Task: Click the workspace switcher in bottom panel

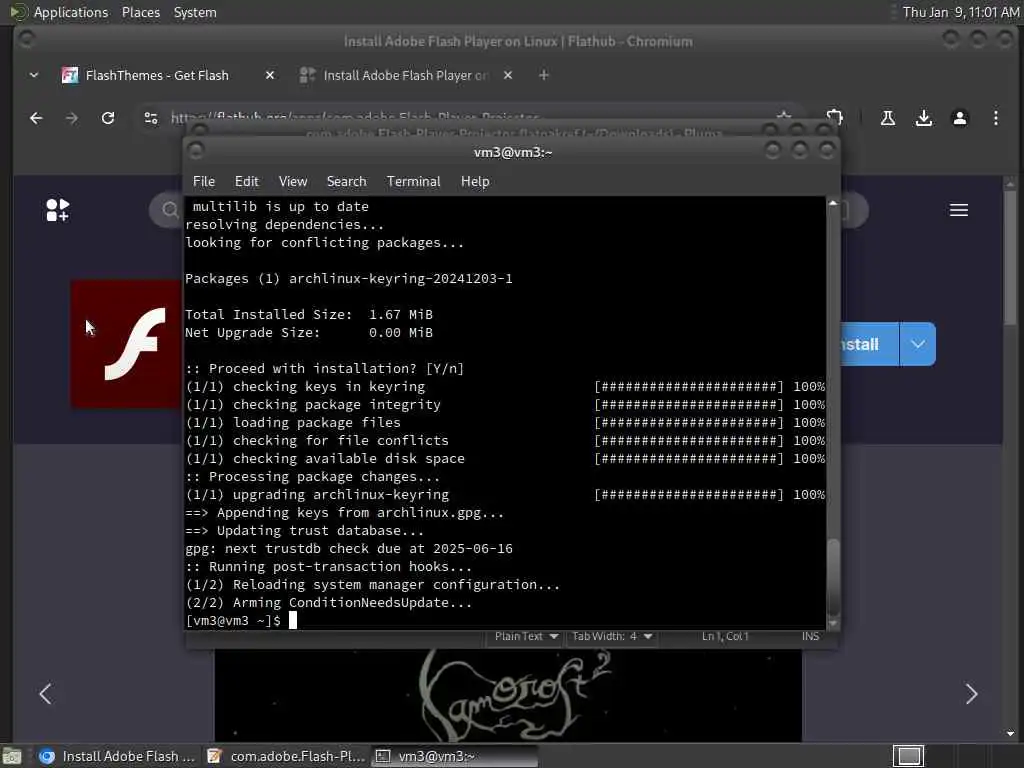Action: pyautogui.click(x=908, y=756)
